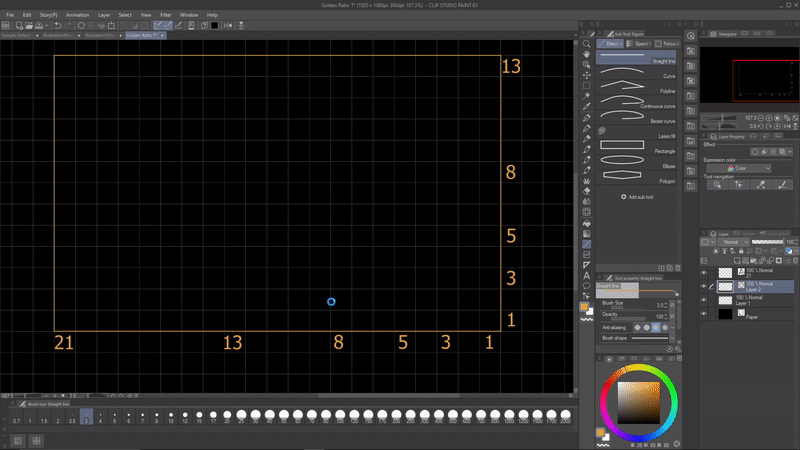Click the Brush Size stepper arrows

tap(666, 305)
